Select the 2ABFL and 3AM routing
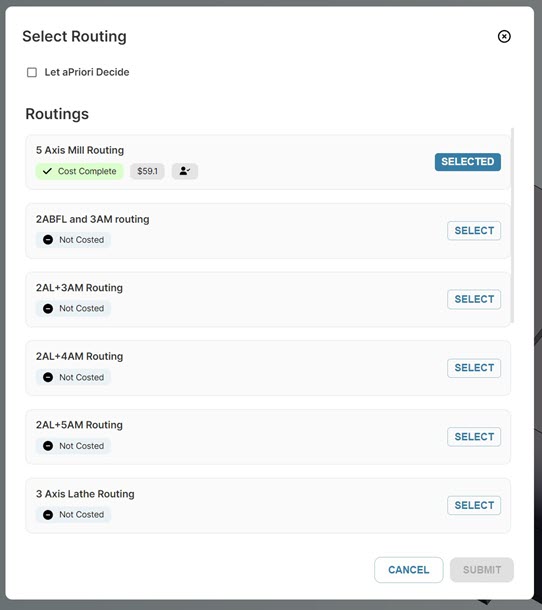The height and width of the screenshot is (610, 542). (x=474, y=231)
